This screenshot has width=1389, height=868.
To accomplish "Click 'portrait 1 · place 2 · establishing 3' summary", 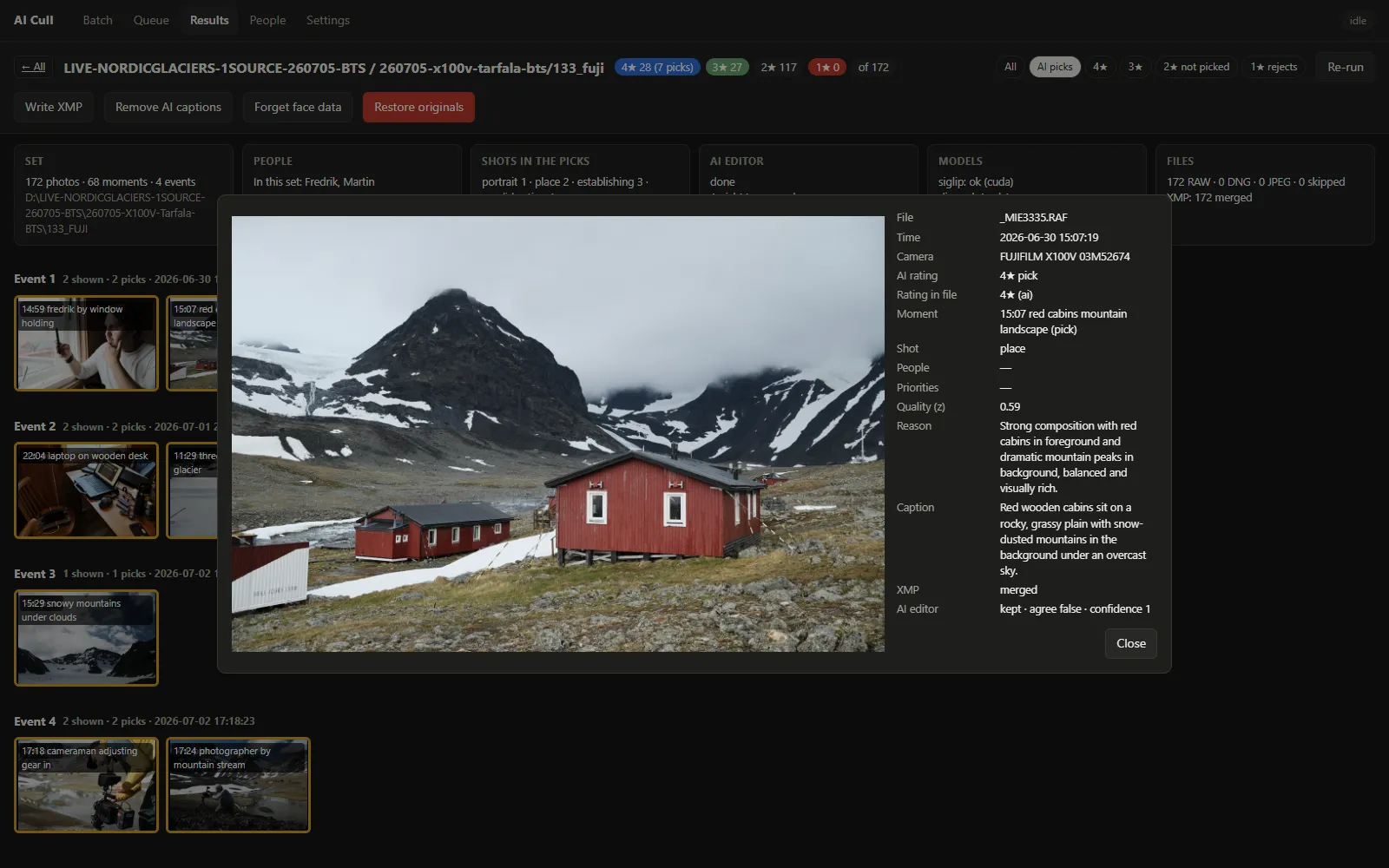I will [x=565, y=181].
